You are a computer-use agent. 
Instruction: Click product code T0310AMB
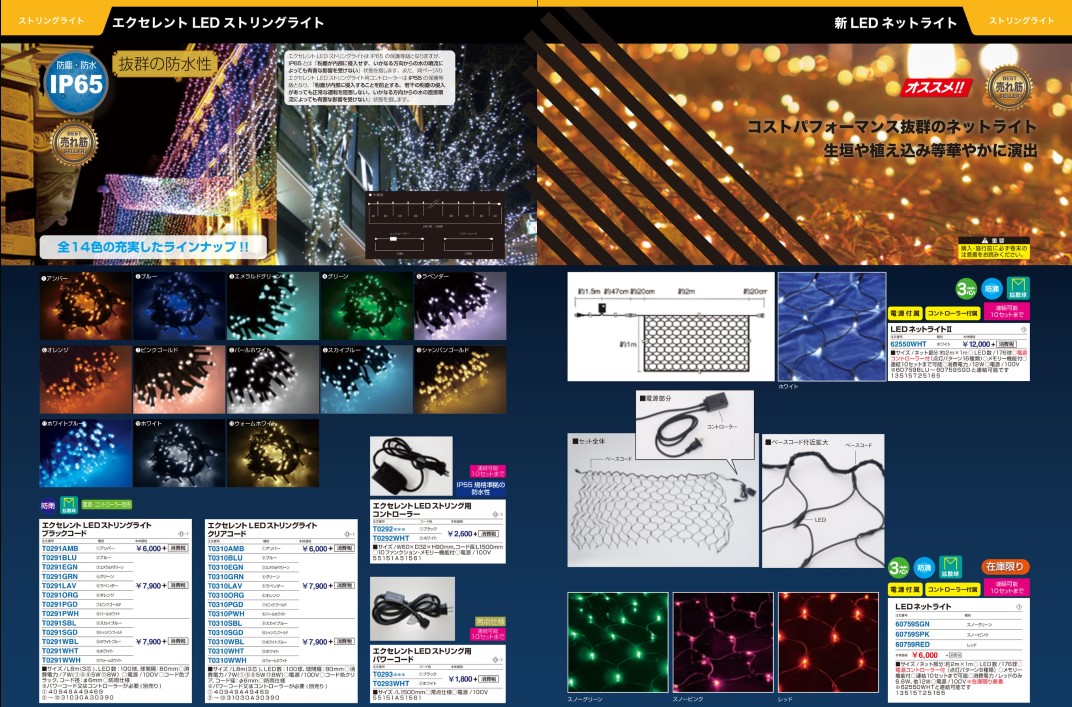pyautogui.click(x=226, y=548)
